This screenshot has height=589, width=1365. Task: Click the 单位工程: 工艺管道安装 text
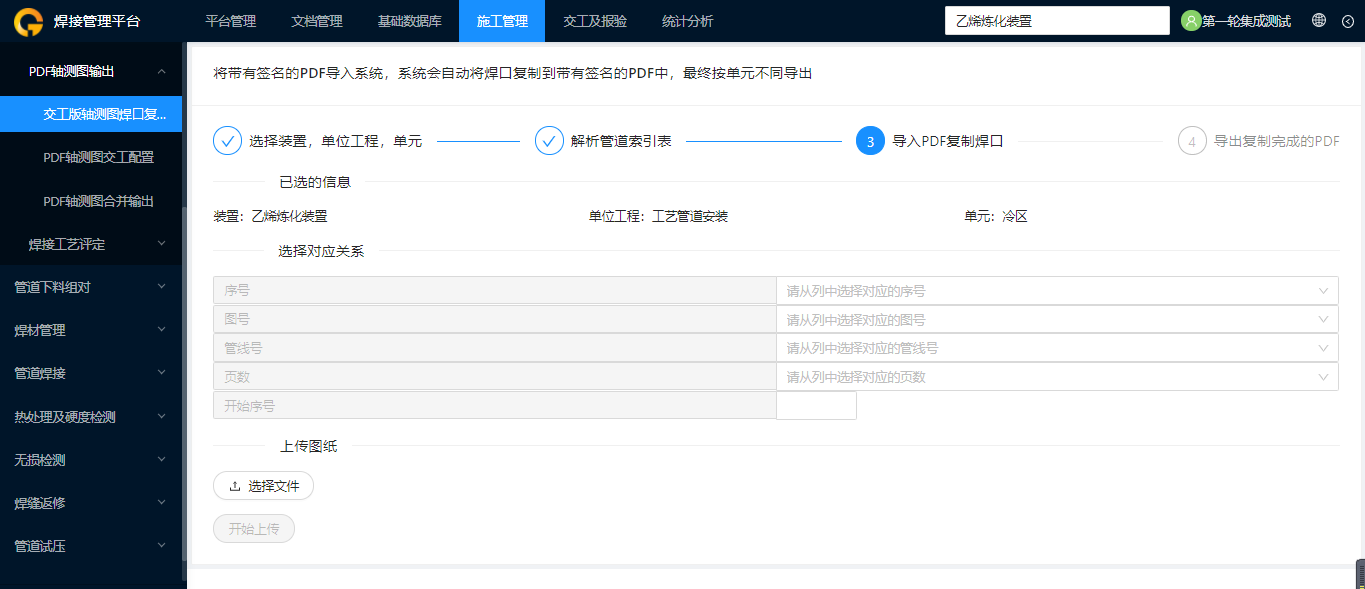pyautogui.click(x=658, y=216)
